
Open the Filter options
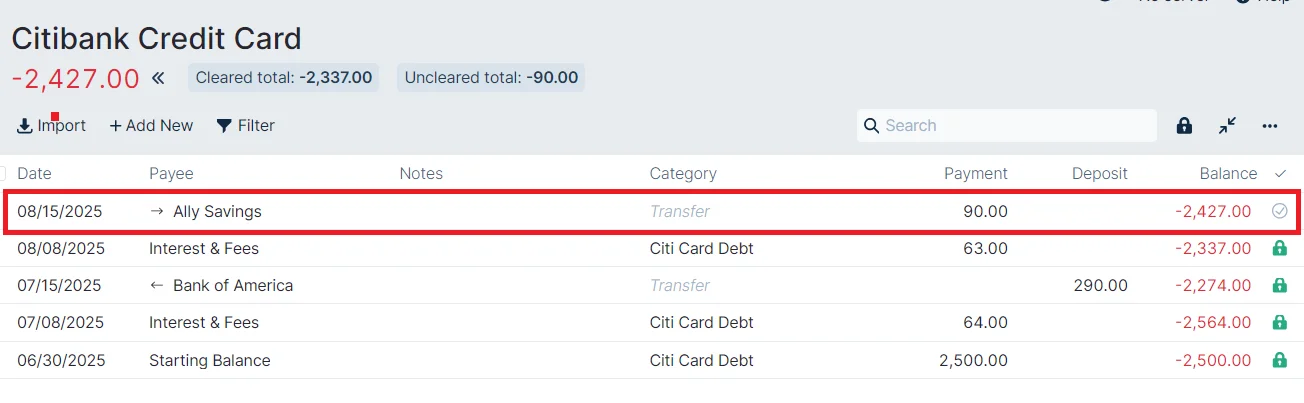245,126
